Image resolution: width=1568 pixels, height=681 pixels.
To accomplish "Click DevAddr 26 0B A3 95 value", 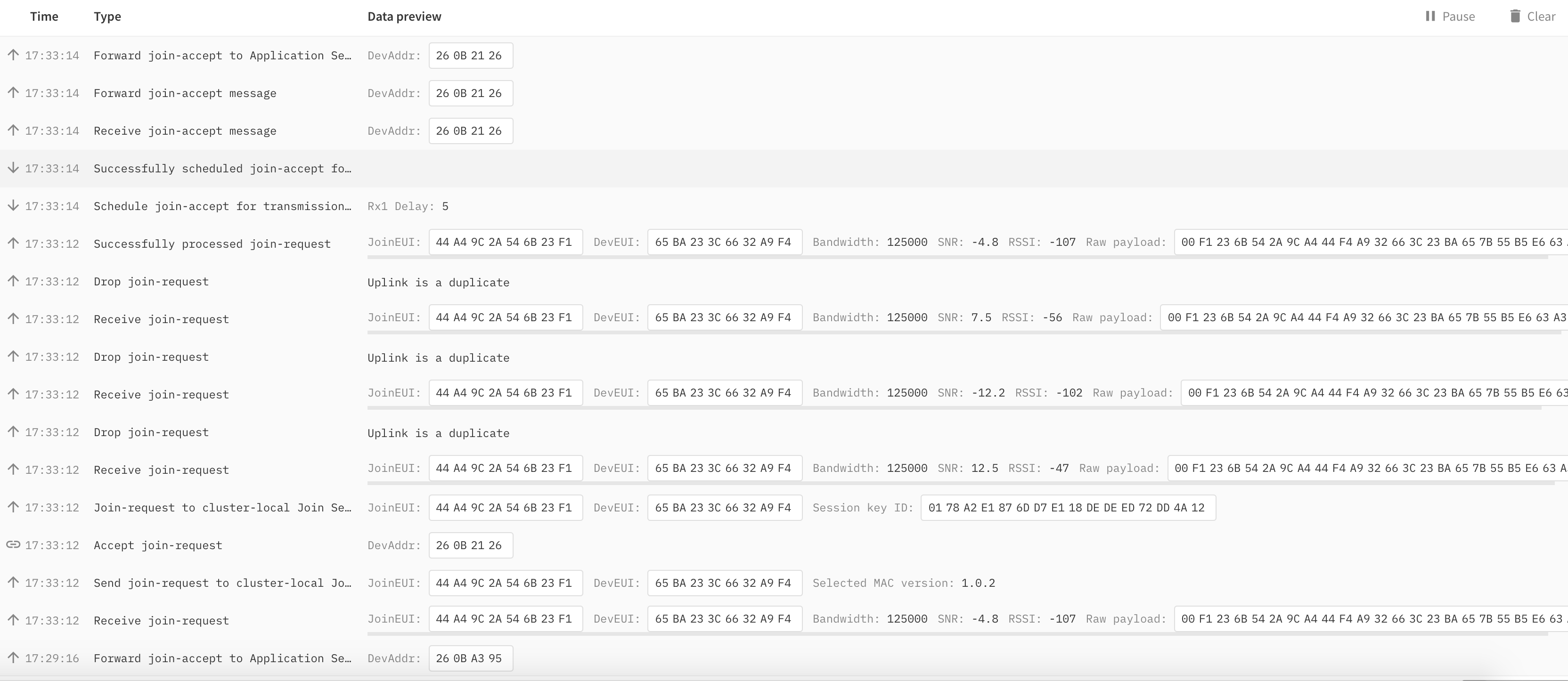I will pyautogui.click(x=470, y=658).
